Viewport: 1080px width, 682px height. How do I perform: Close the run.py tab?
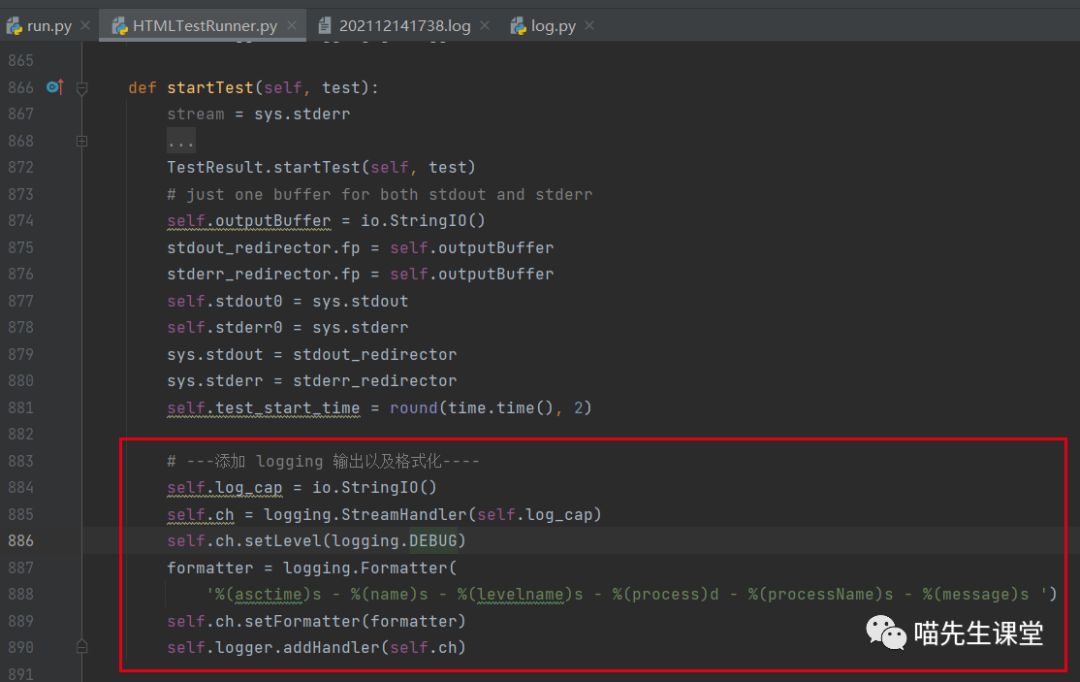pyautogui.click(x=85, y=25)
